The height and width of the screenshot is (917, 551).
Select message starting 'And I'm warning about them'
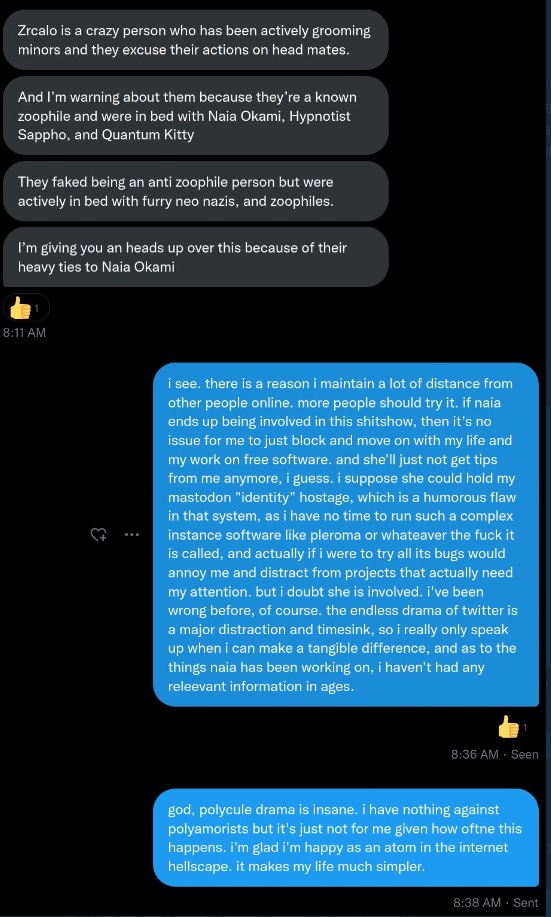(x=195, y=115)
